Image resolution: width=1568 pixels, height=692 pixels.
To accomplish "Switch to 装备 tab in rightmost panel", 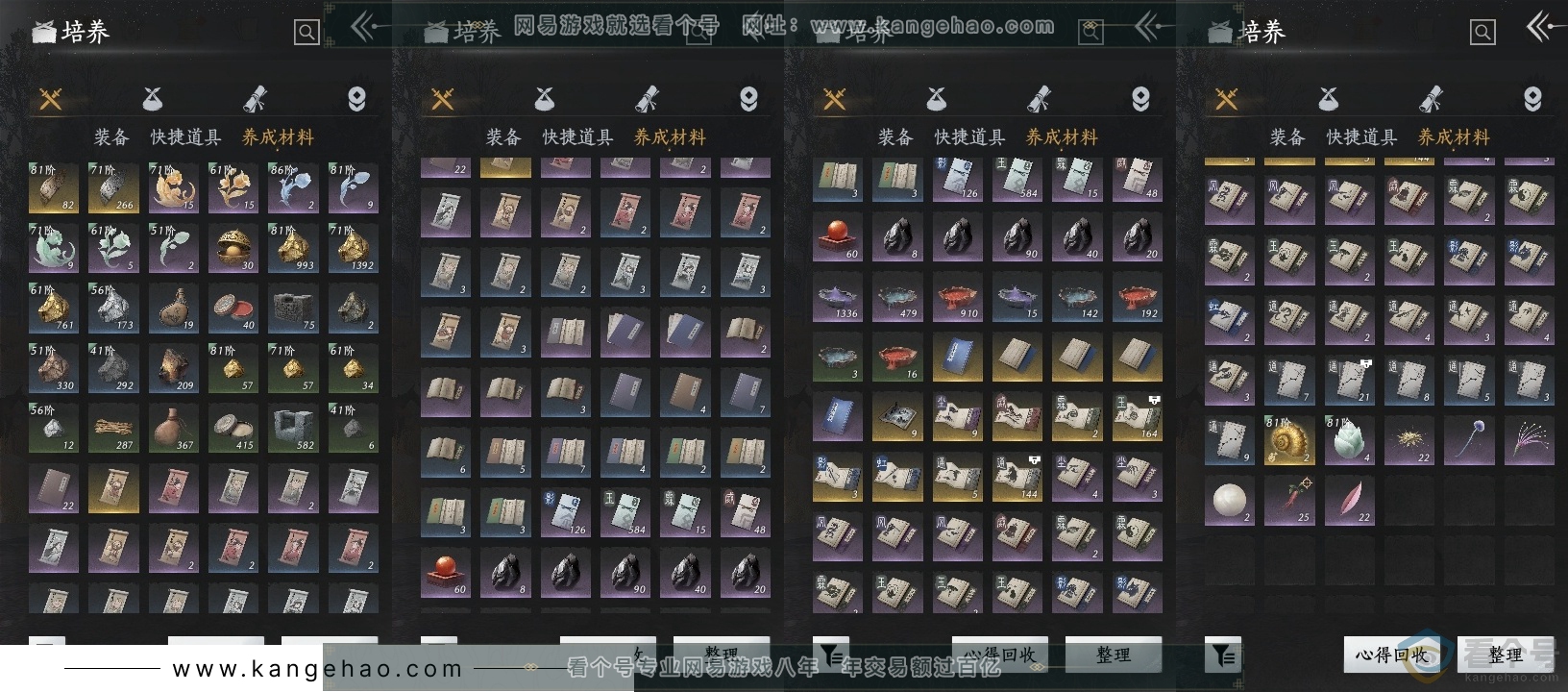I will coord(1287,137).
